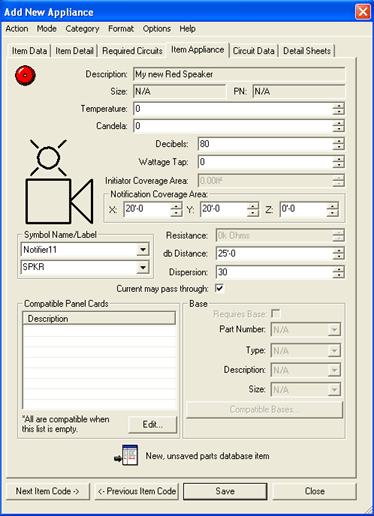Decrease the Candela value with down spinner
The width and height of the screenshot is (374, 516).
point(338,129)
